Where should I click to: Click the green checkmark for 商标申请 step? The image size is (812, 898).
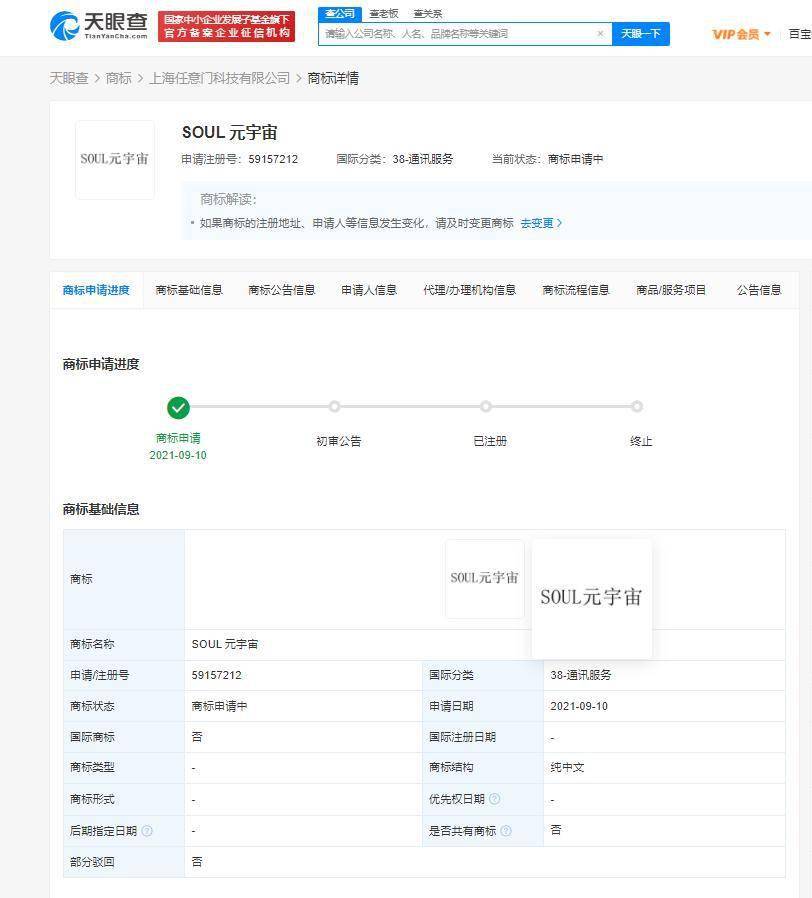point(178,407)
